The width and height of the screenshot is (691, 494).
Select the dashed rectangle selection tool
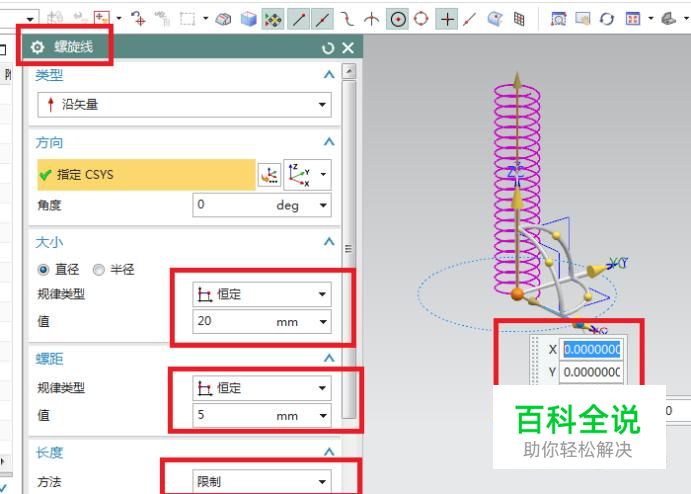(188, 19)
